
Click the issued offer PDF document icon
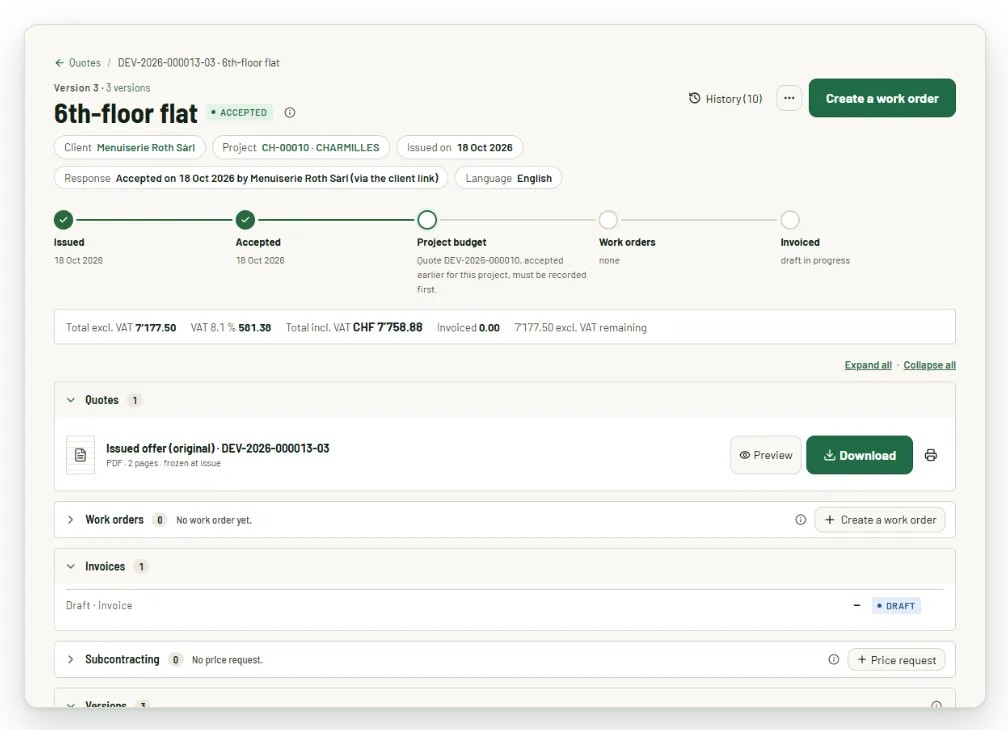pos(80,455)
